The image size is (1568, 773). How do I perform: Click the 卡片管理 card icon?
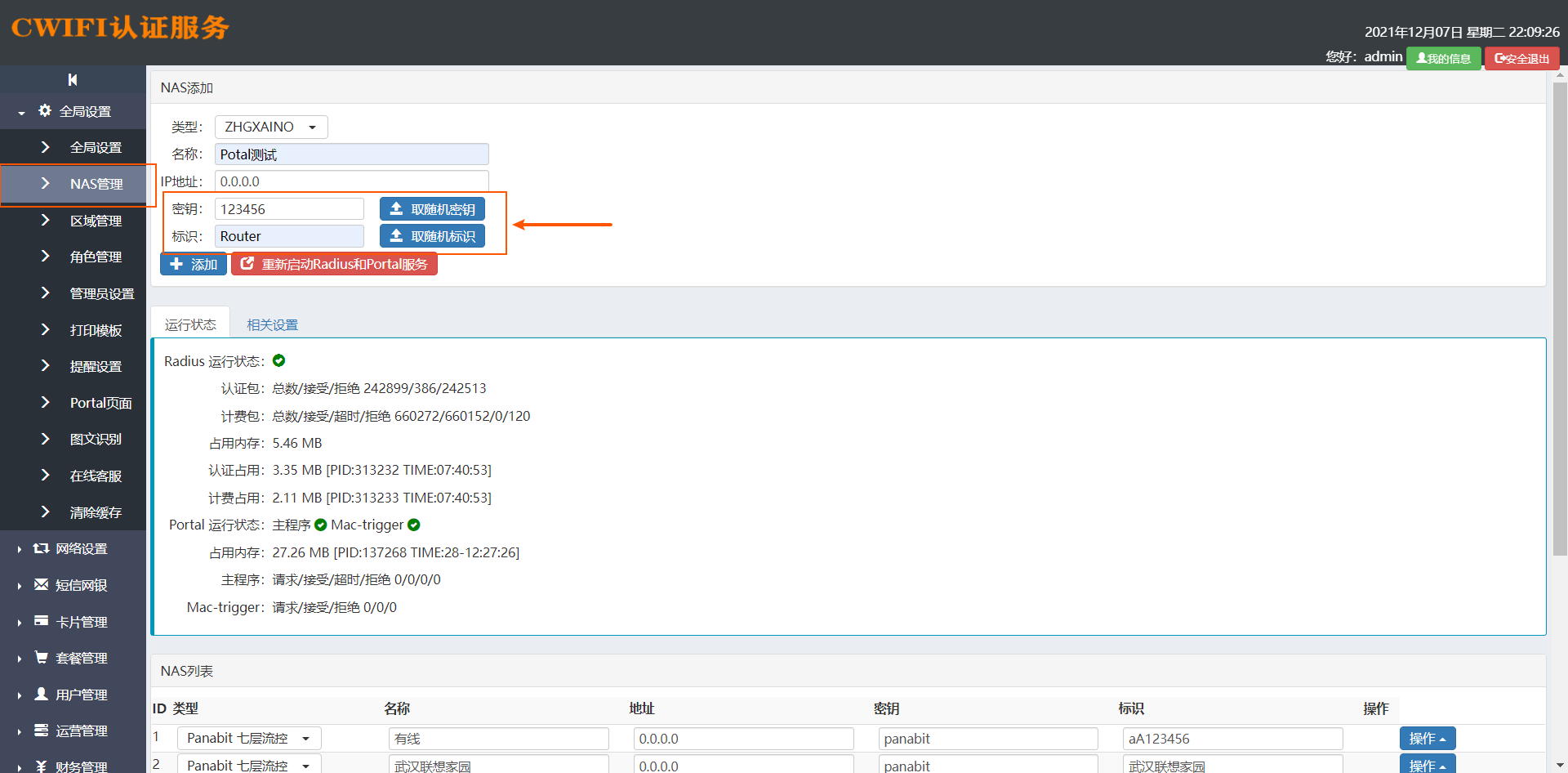click(41, 621)
